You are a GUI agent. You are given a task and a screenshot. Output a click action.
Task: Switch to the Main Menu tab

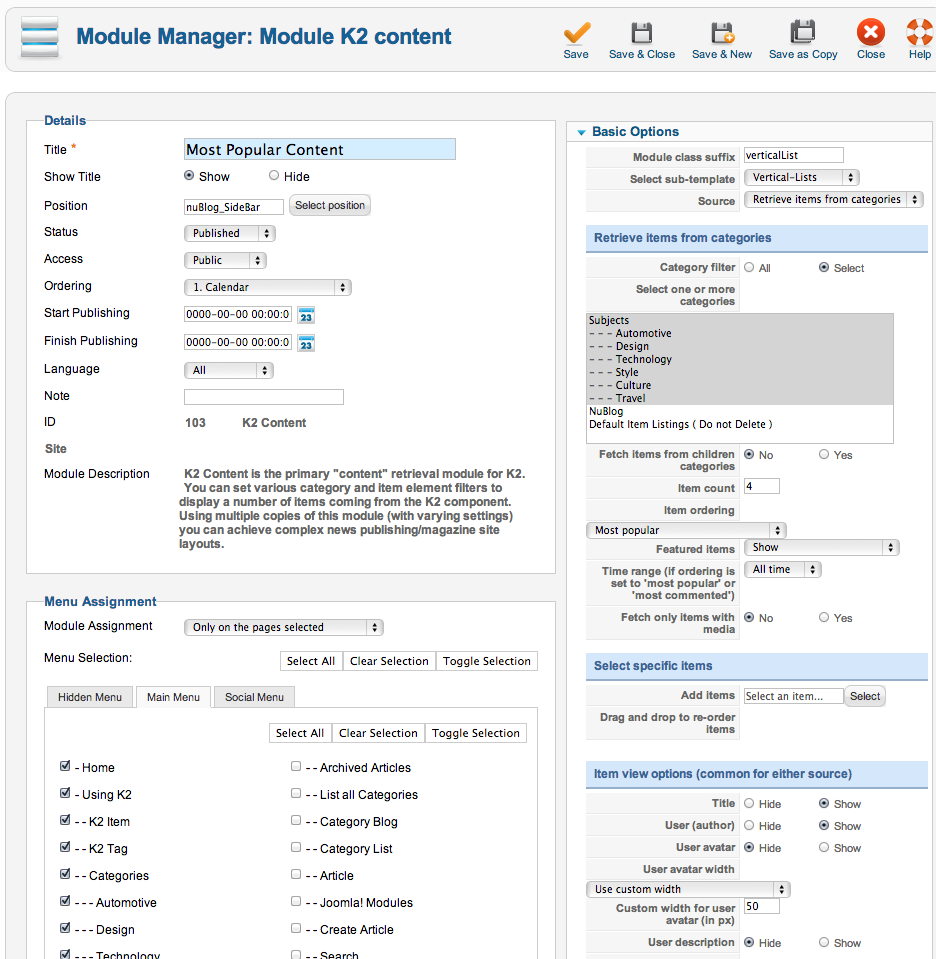point(173,697)
